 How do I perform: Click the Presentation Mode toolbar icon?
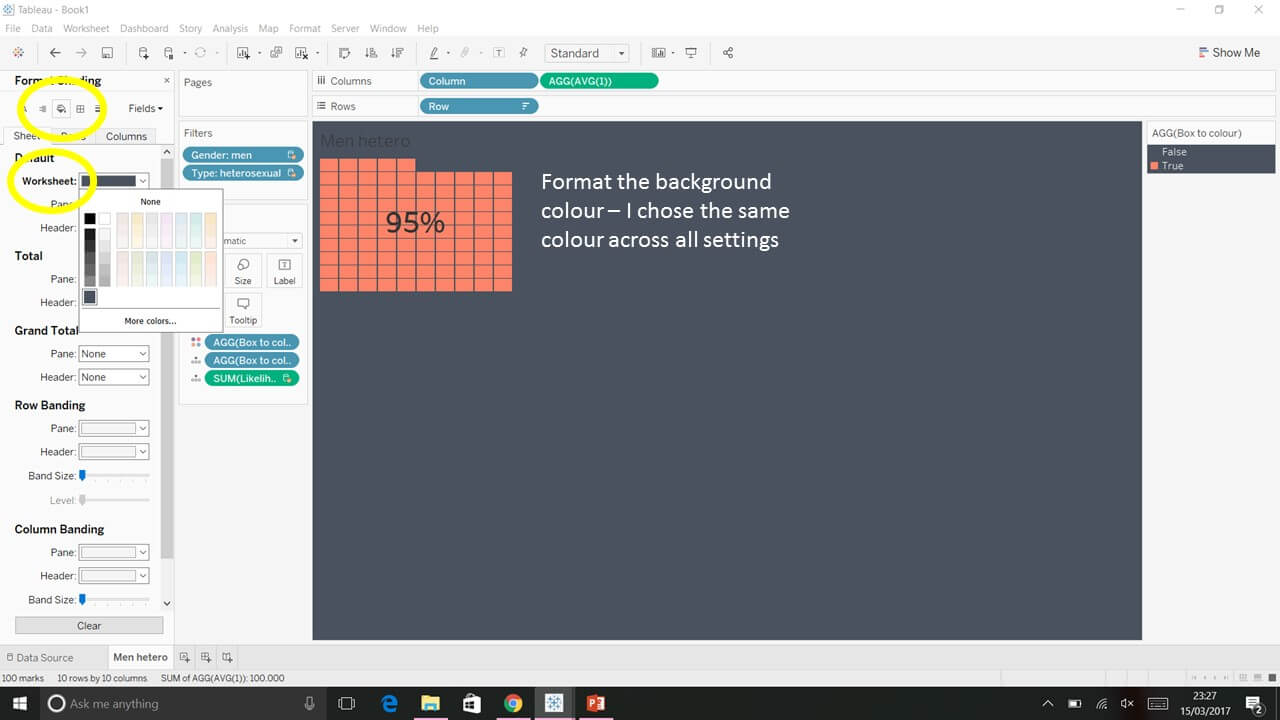691,52
